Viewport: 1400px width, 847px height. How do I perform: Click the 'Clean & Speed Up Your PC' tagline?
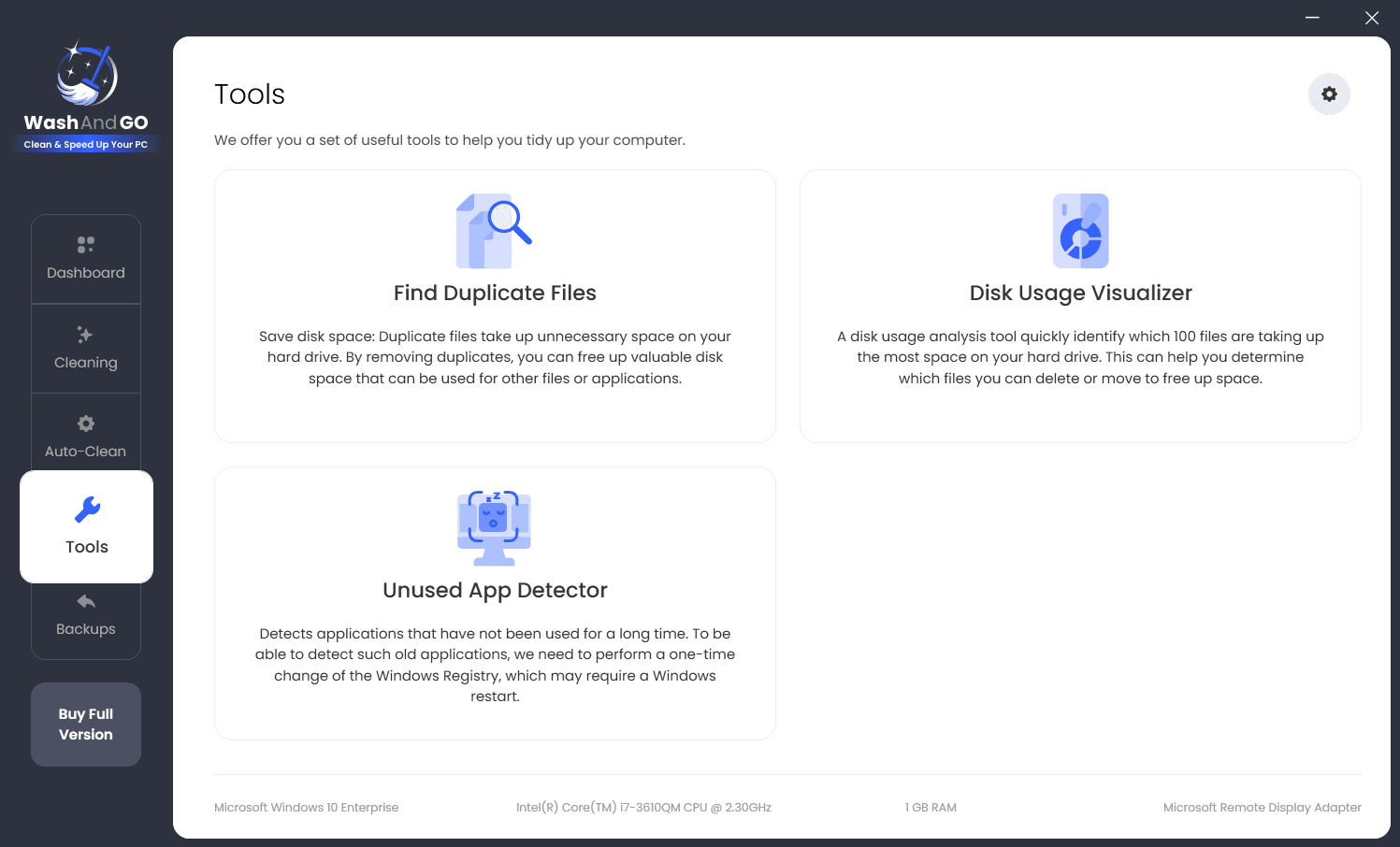(86, 144)
